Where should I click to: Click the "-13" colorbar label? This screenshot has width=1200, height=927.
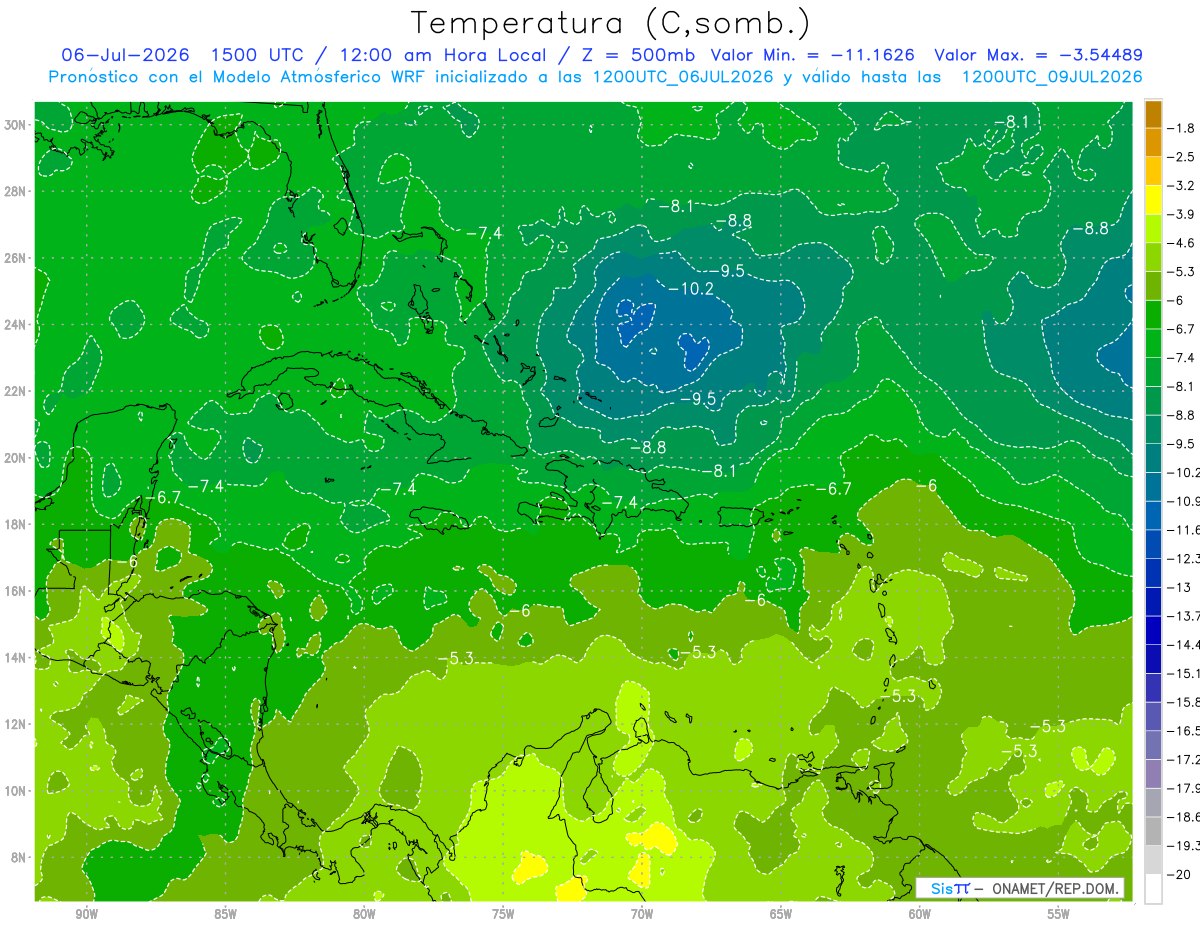coord(1178,587)
